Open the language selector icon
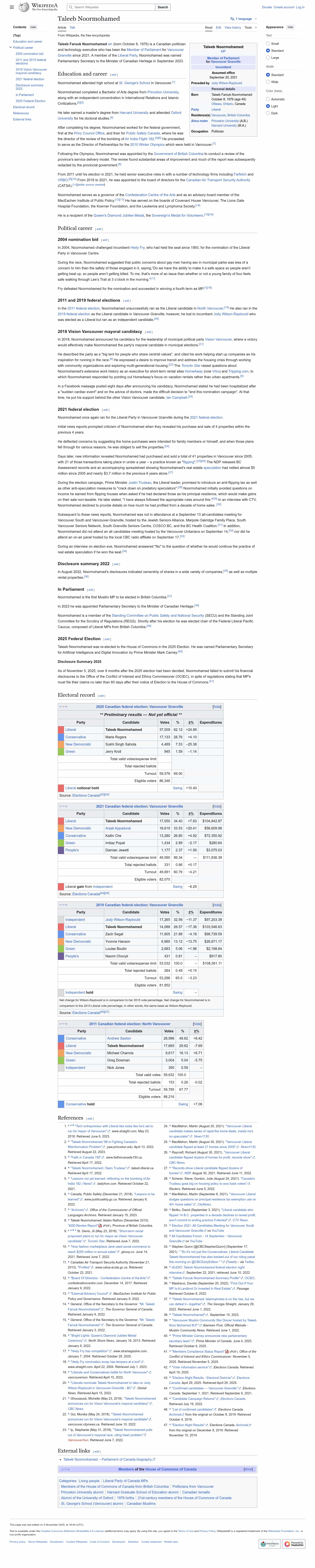The width and height of the screenshot is (315, 1568). coord(233,19)
